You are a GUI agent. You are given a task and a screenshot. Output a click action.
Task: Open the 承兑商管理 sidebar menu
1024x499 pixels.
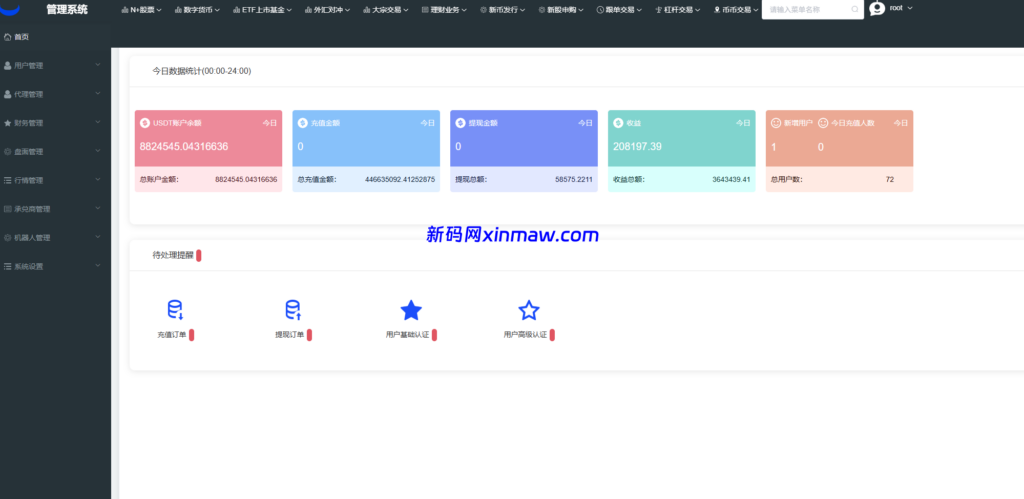click(x=56, y=209)
